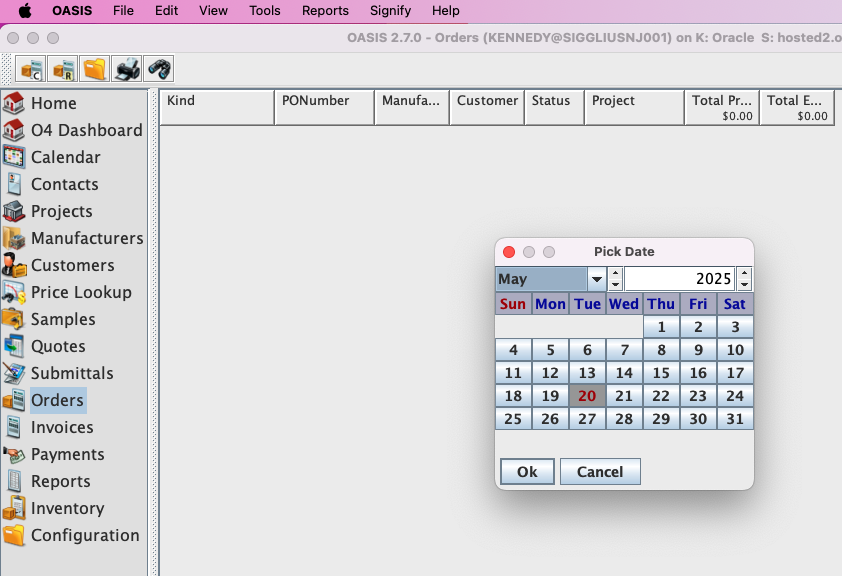Click the Configuration label in sidebar
Screen dimensions: 842x576
[x=85, y=535]
